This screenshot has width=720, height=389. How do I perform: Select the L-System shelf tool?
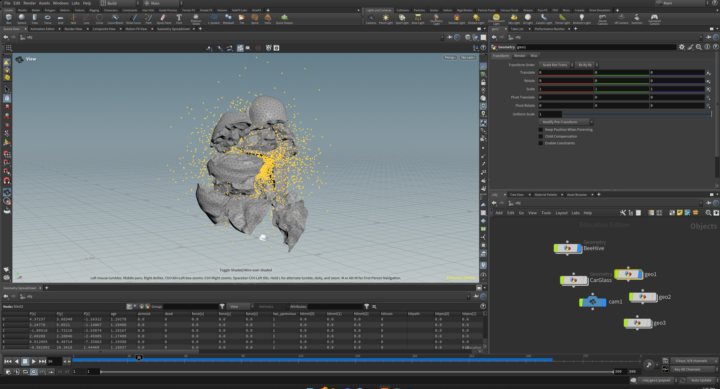pos(214,18)
